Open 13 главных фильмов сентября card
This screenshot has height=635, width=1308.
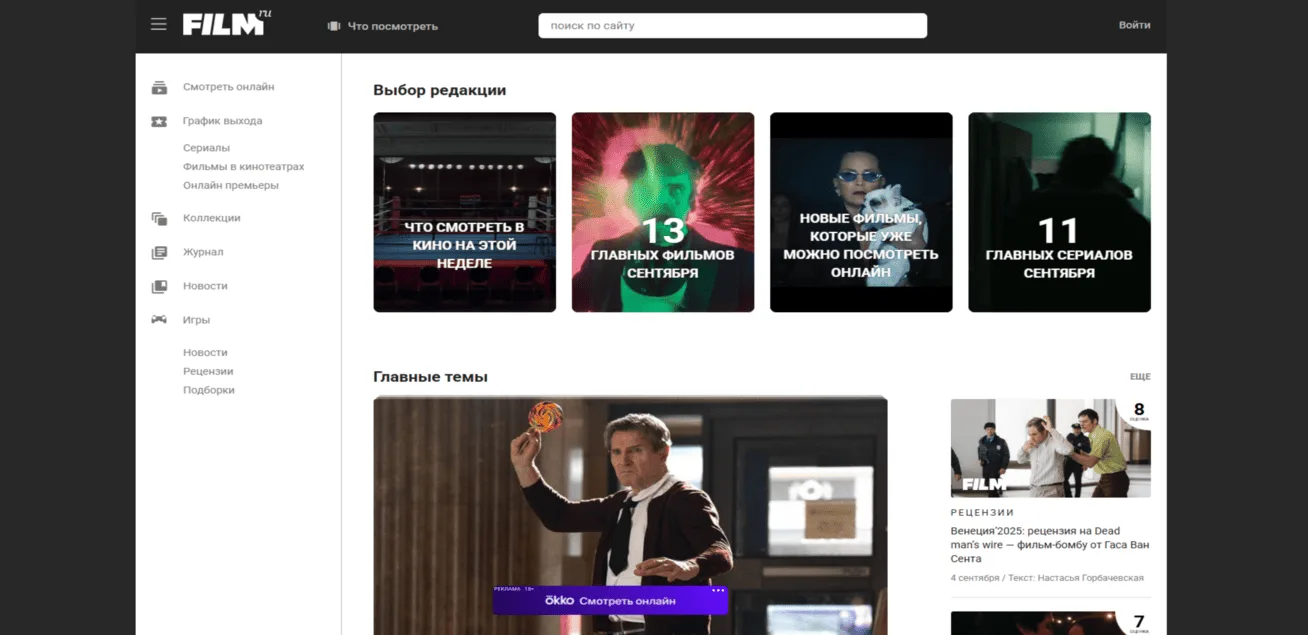point(662,212)
